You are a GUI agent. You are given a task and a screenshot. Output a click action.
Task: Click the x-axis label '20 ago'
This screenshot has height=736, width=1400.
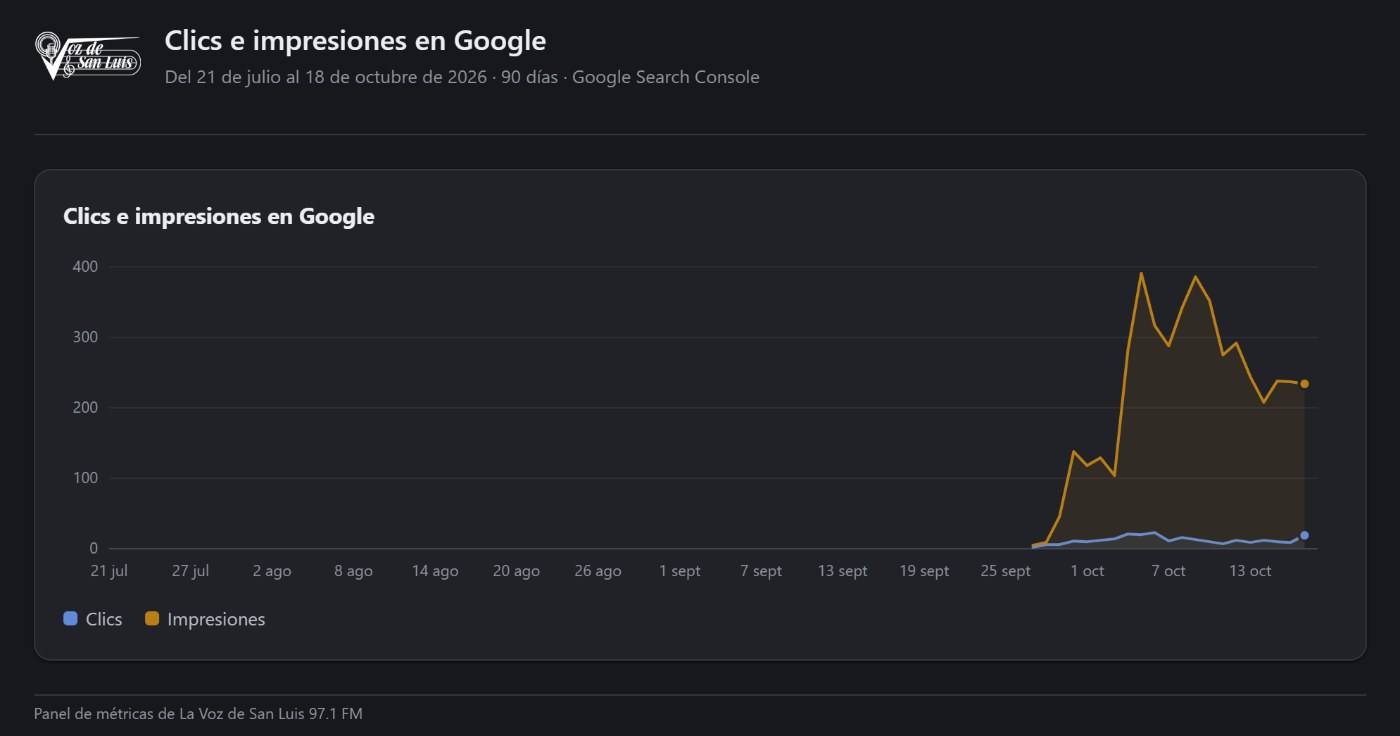click(516, 571)
